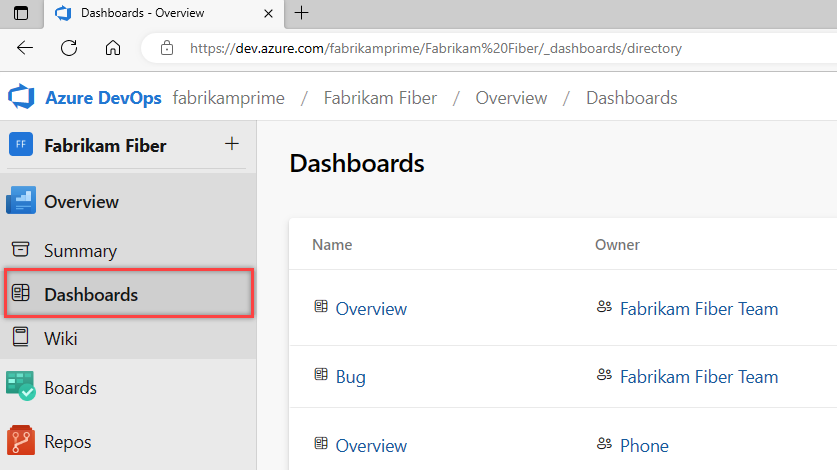Sort by the Owner column header
837x470 pixels.
[x=617, y=245]
